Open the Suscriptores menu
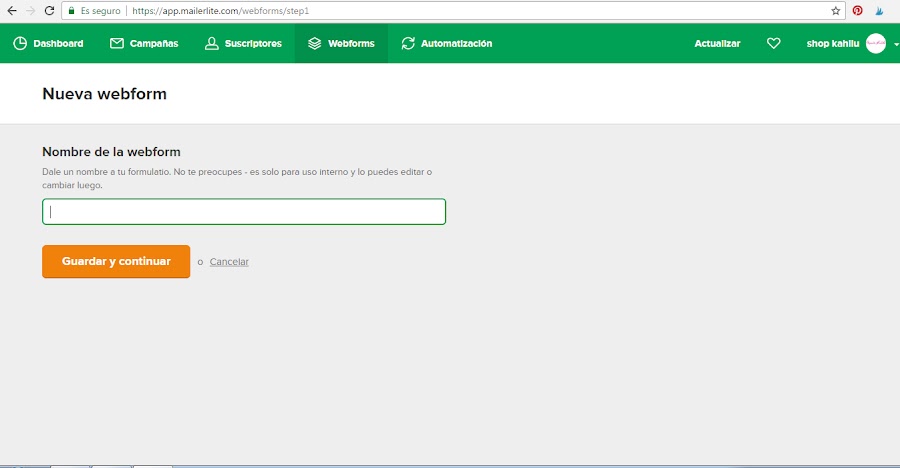Viewport: 900px width, 468px height. point(243,44)
